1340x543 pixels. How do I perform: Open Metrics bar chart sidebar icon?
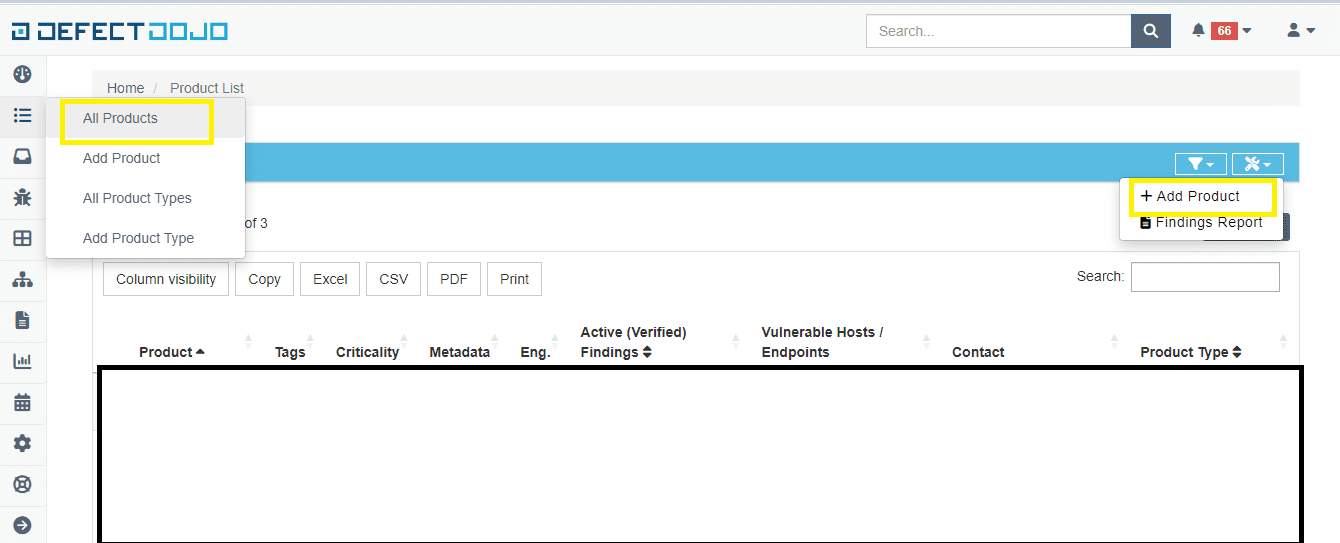[22, 361]
